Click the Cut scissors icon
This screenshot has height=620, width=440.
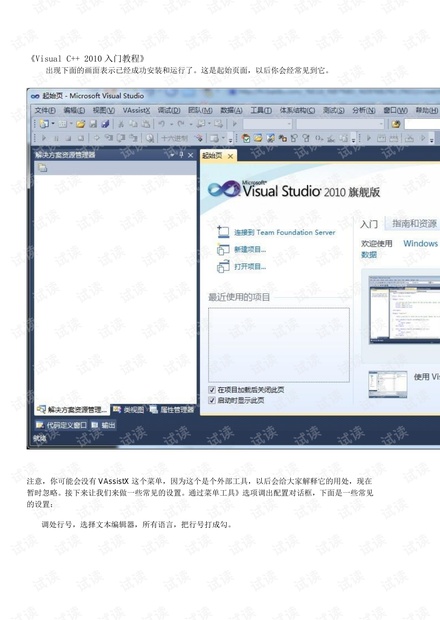tap(121, 124)
